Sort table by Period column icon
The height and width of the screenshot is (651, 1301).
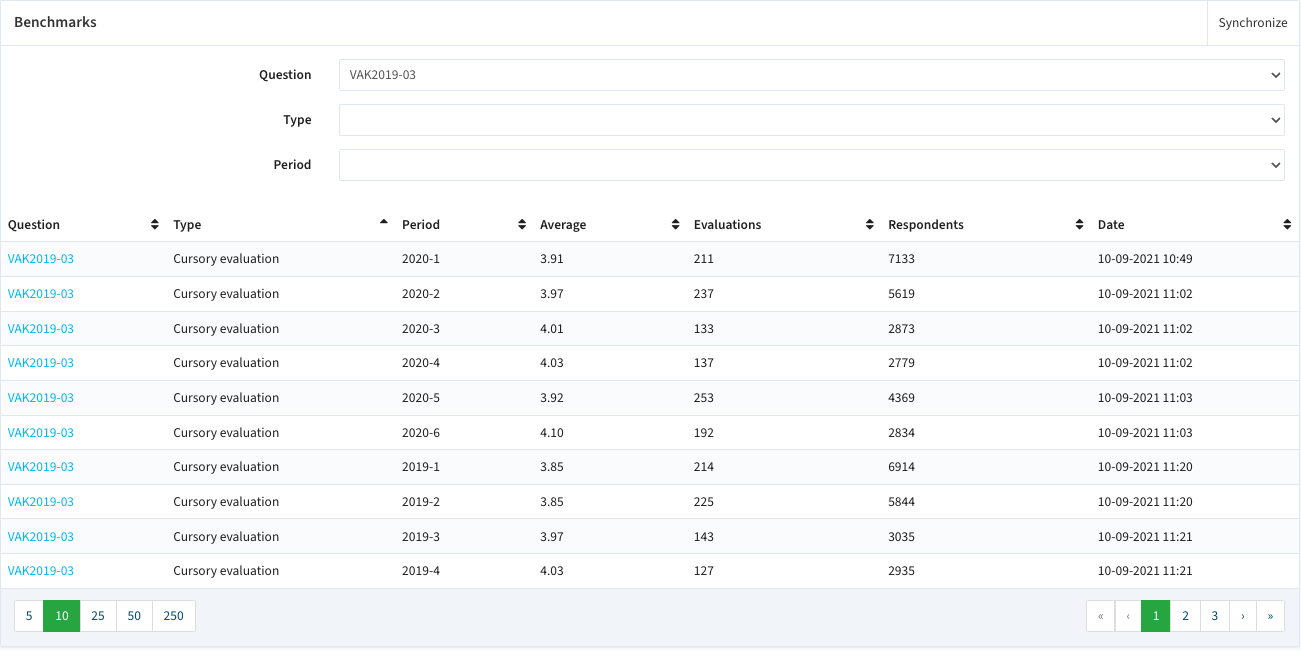pyautogui.click(x=522, y=225)
